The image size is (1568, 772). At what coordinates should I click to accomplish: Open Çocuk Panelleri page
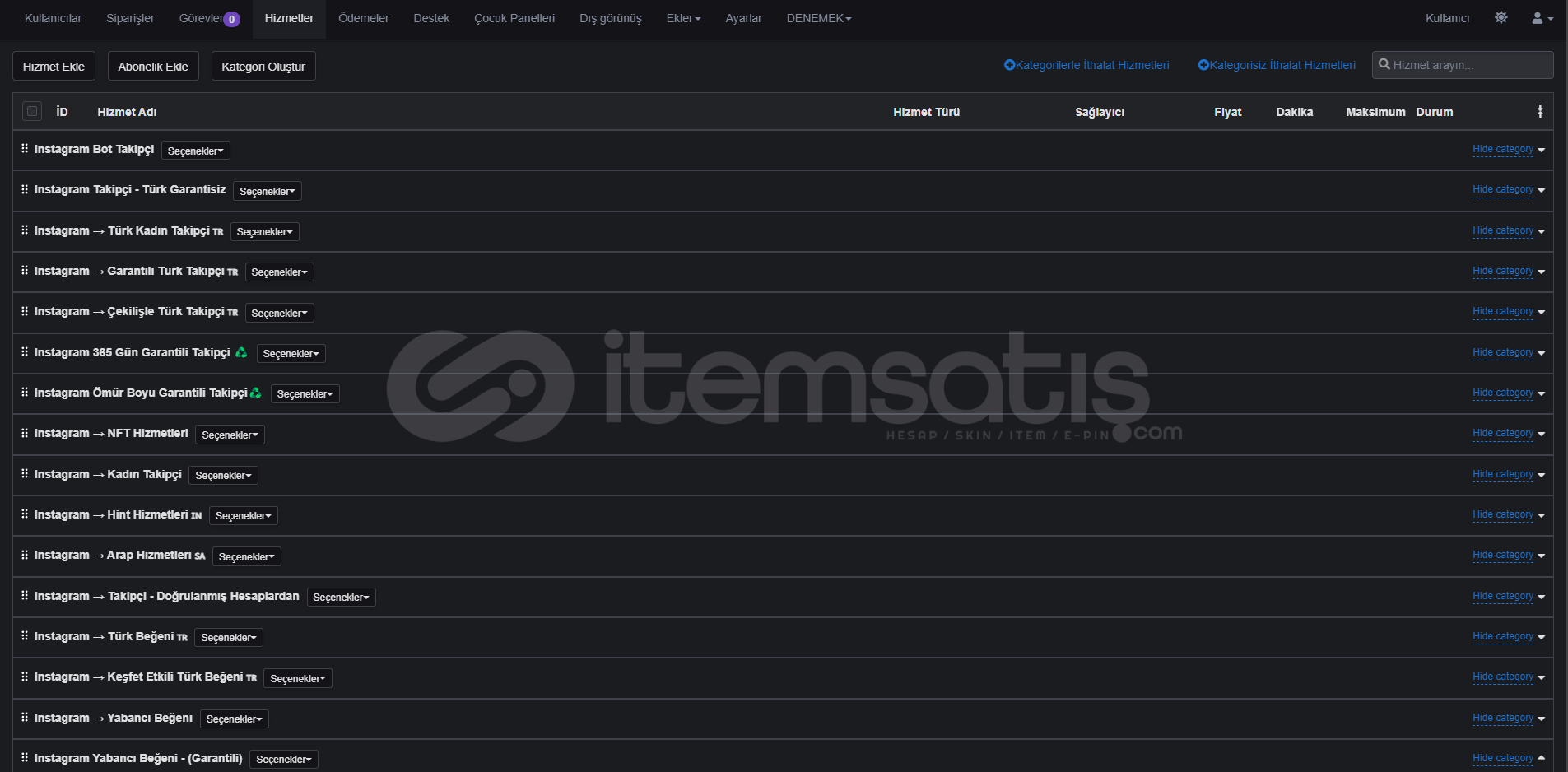tap(514, 18)
